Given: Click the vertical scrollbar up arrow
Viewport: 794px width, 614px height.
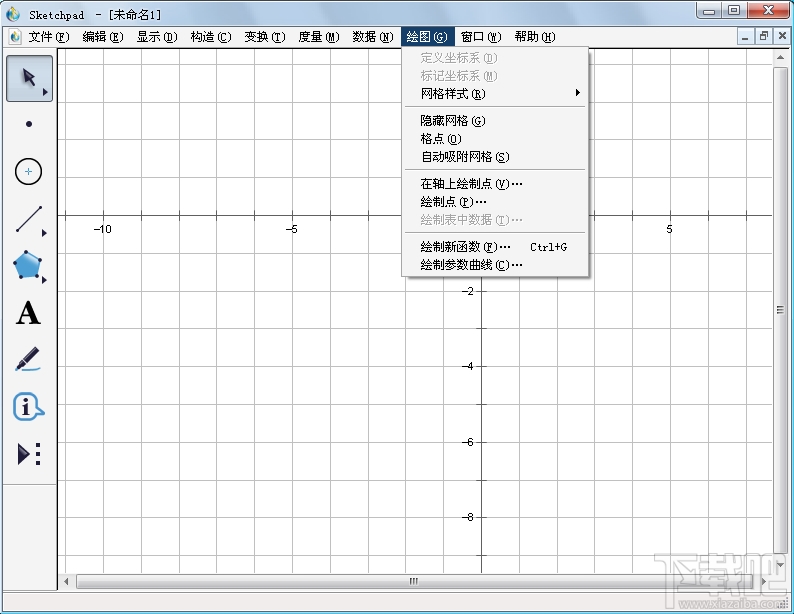Looking at the screenshot, I should click(780, 58).
